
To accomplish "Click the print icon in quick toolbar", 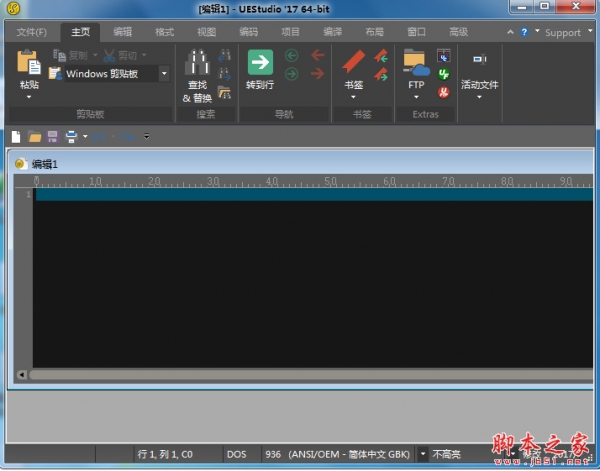I will click(x=71, y=136).
